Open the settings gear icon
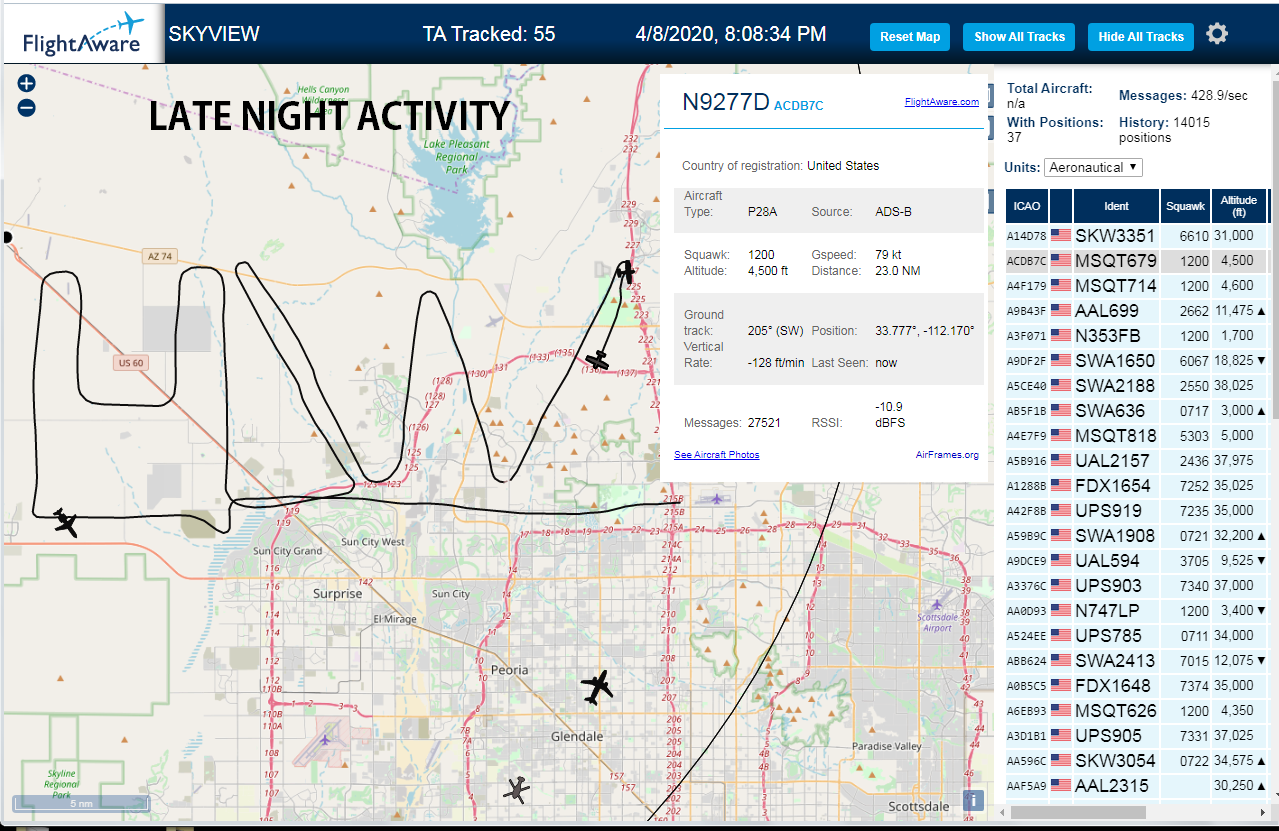 [x=1216, y=34]
